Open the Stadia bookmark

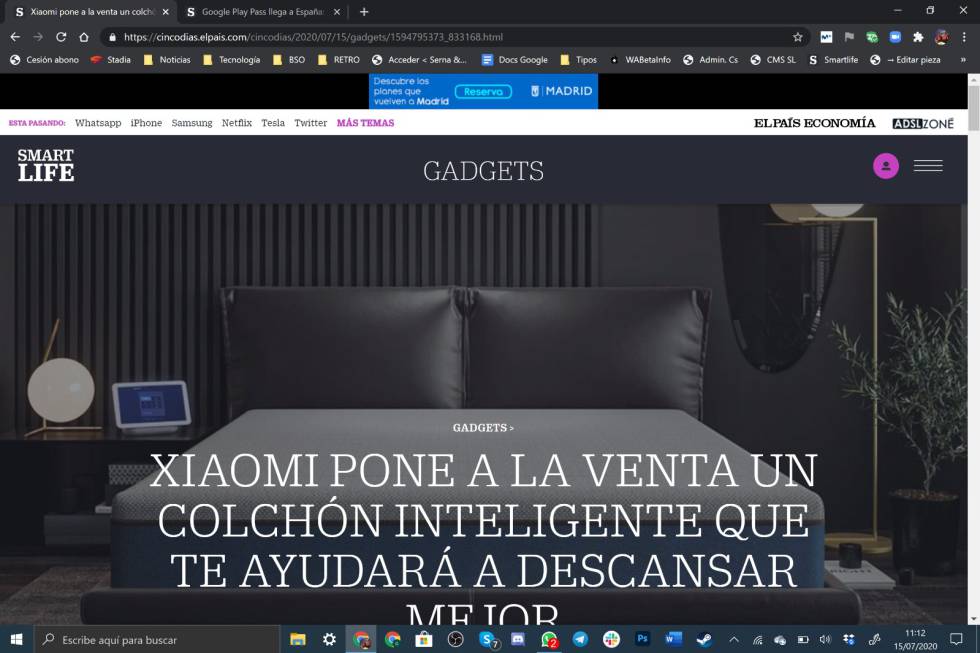[x=111, y=60]
